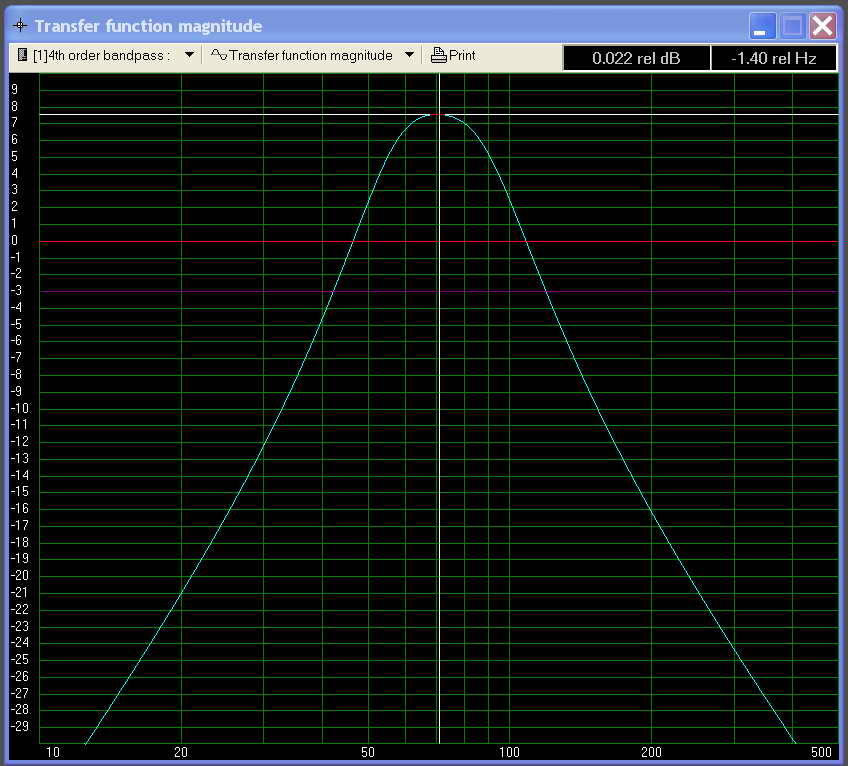Click the -29 dB axis label
The height and width of the screenshot is (766, 848).
point(19,726)
